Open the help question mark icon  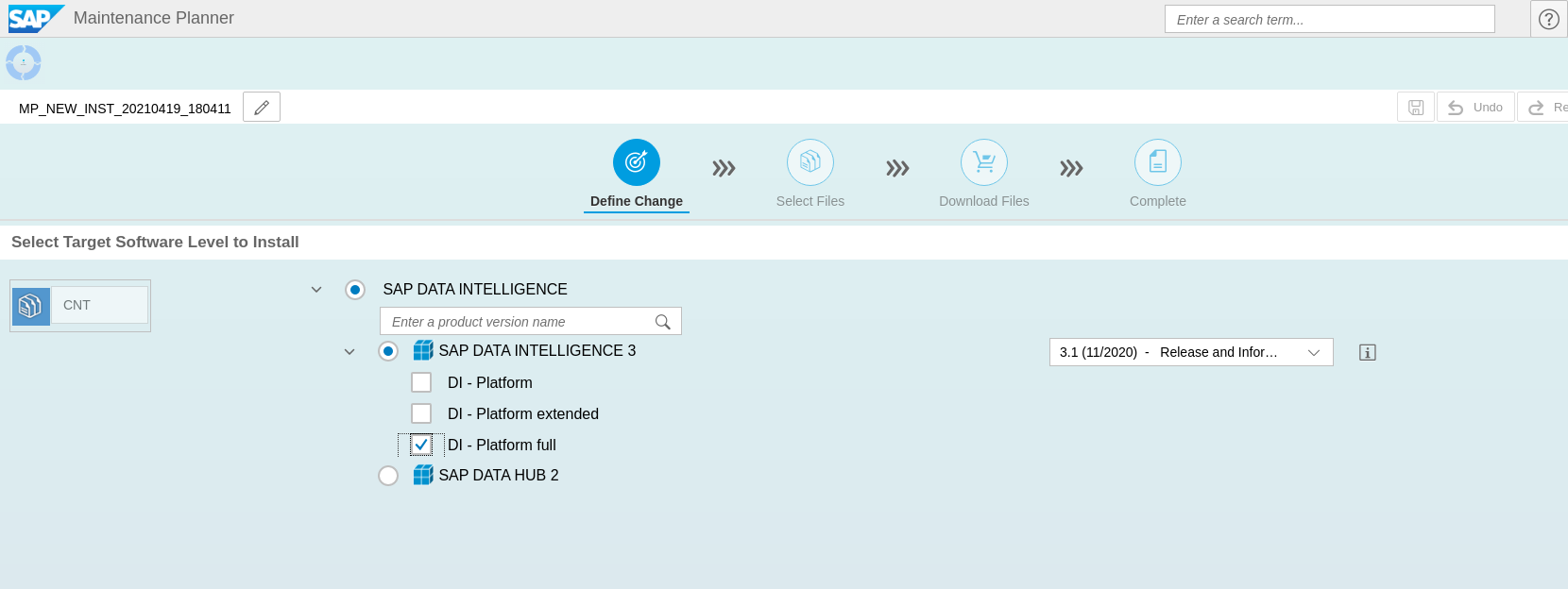click(1549, 19)
